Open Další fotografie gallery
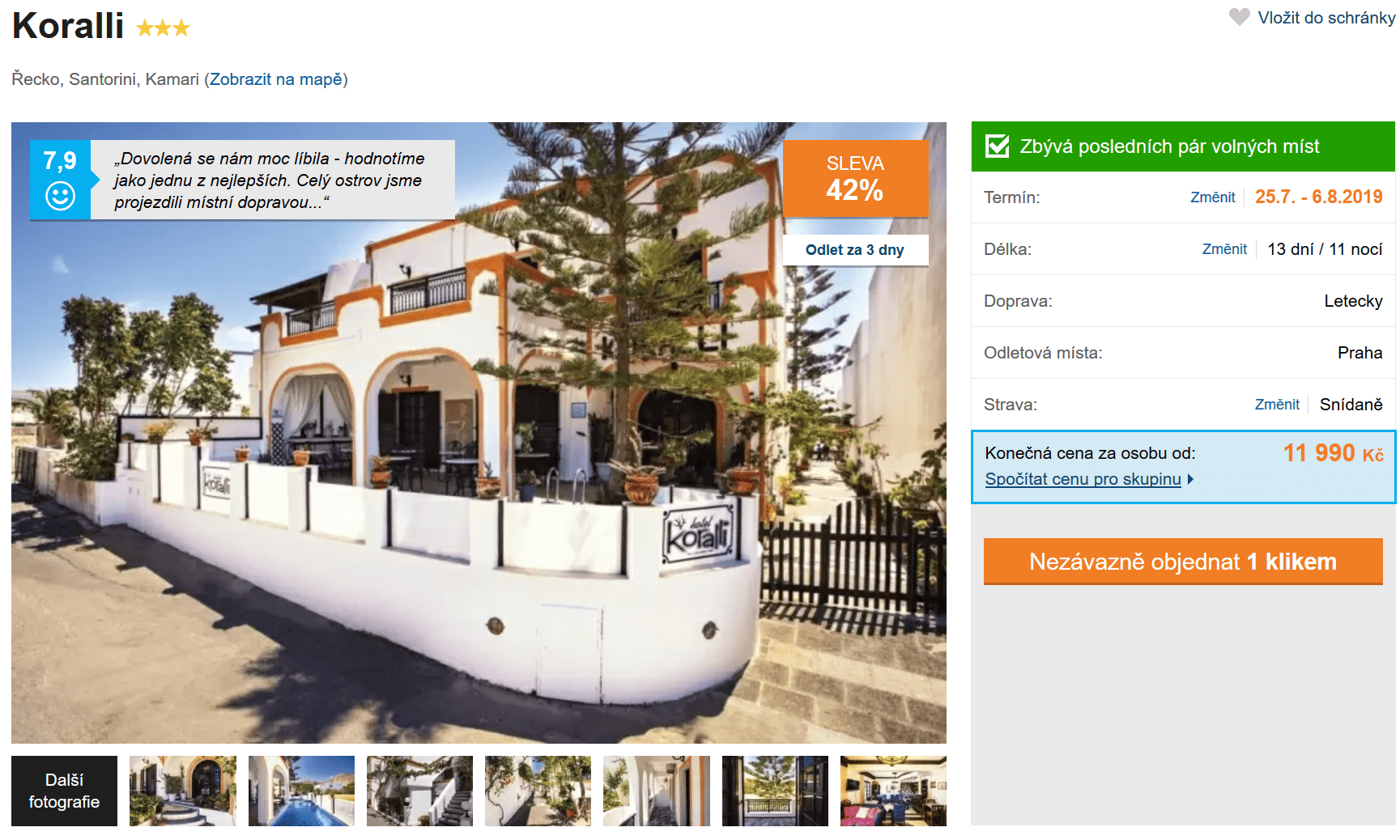1400x840 pixels. pyautogui.click(x=64, y=791)
